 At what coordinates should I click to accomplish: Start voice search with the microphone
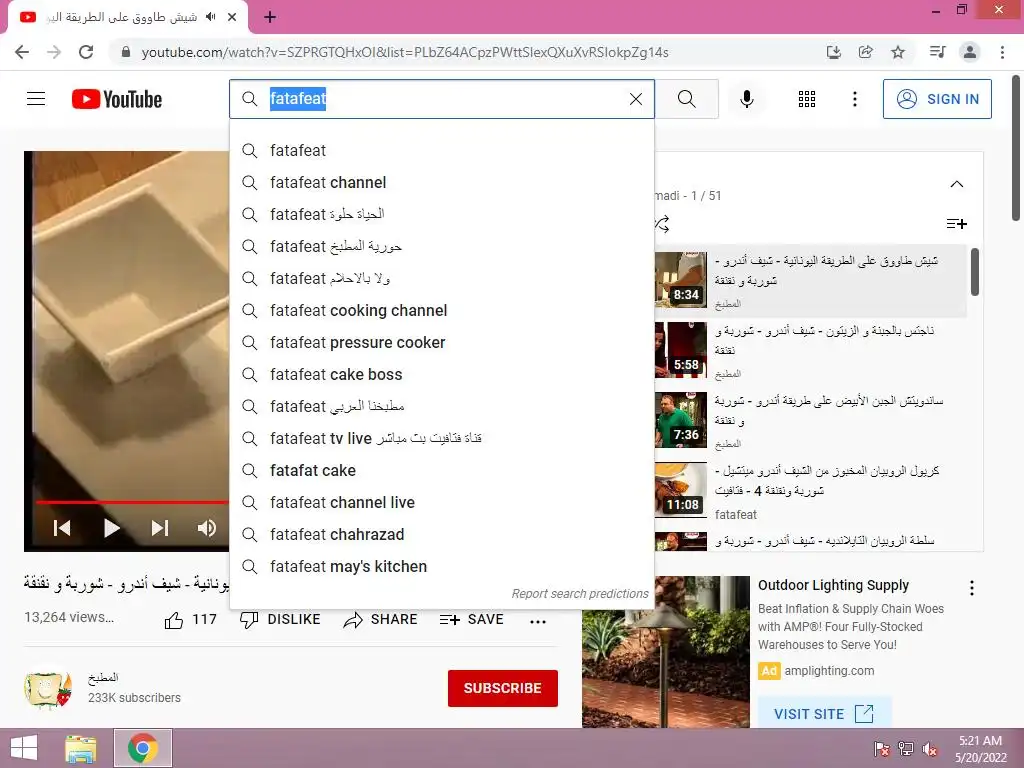pyautogui.click(x=746, y=99)
